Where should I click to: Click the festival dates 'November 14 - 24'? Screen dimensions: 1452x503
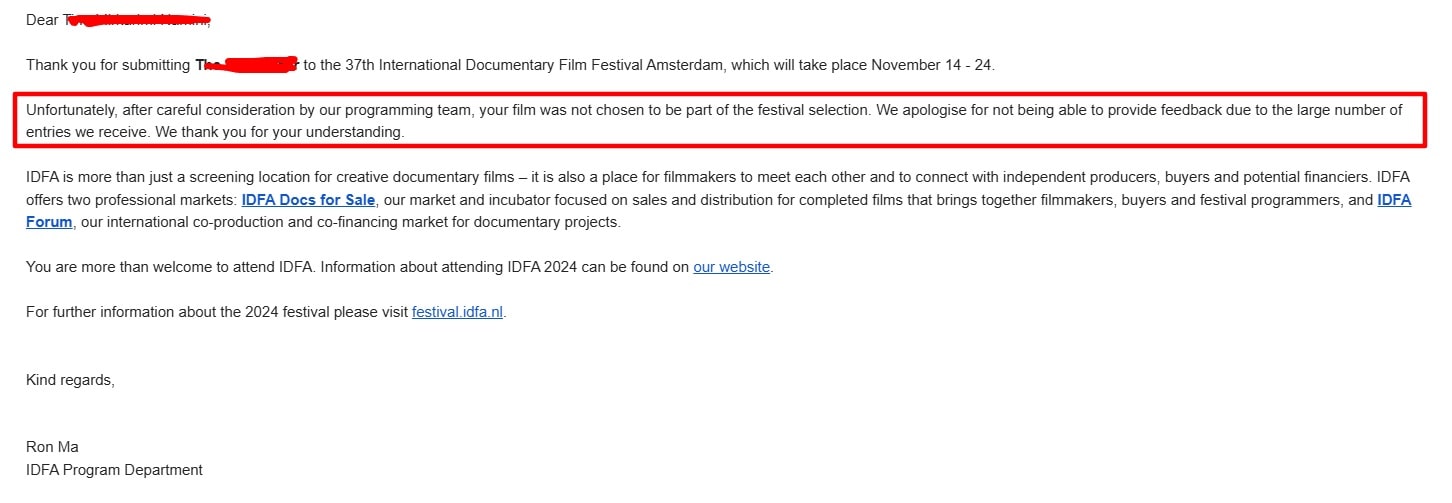tap(931, 65)
